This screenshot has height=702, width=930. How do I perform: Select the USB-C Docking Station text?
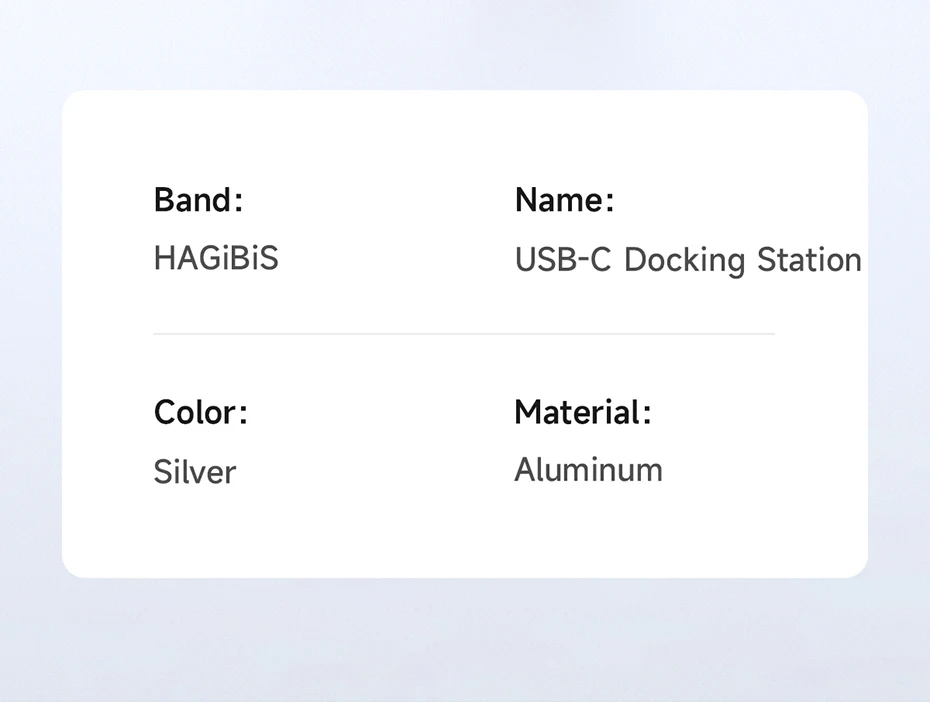click(x=687, y=260)
